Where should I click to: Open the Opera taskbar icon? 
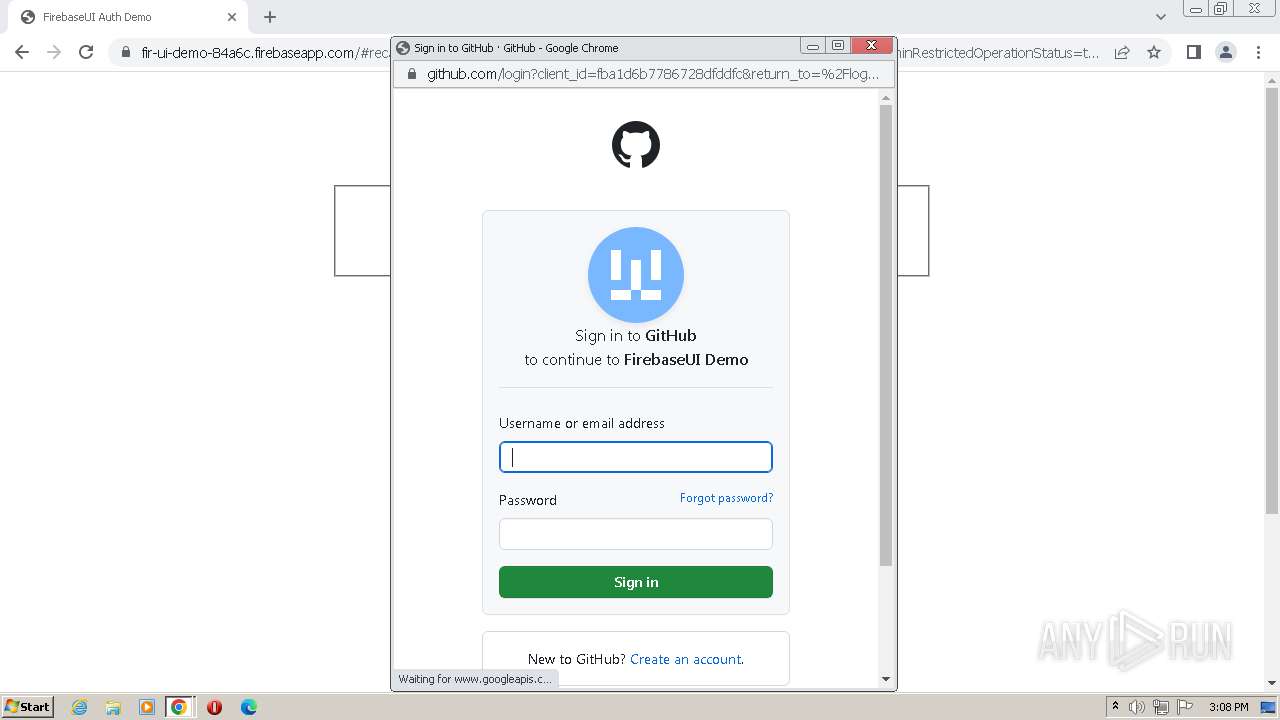(x=214, y=707)
